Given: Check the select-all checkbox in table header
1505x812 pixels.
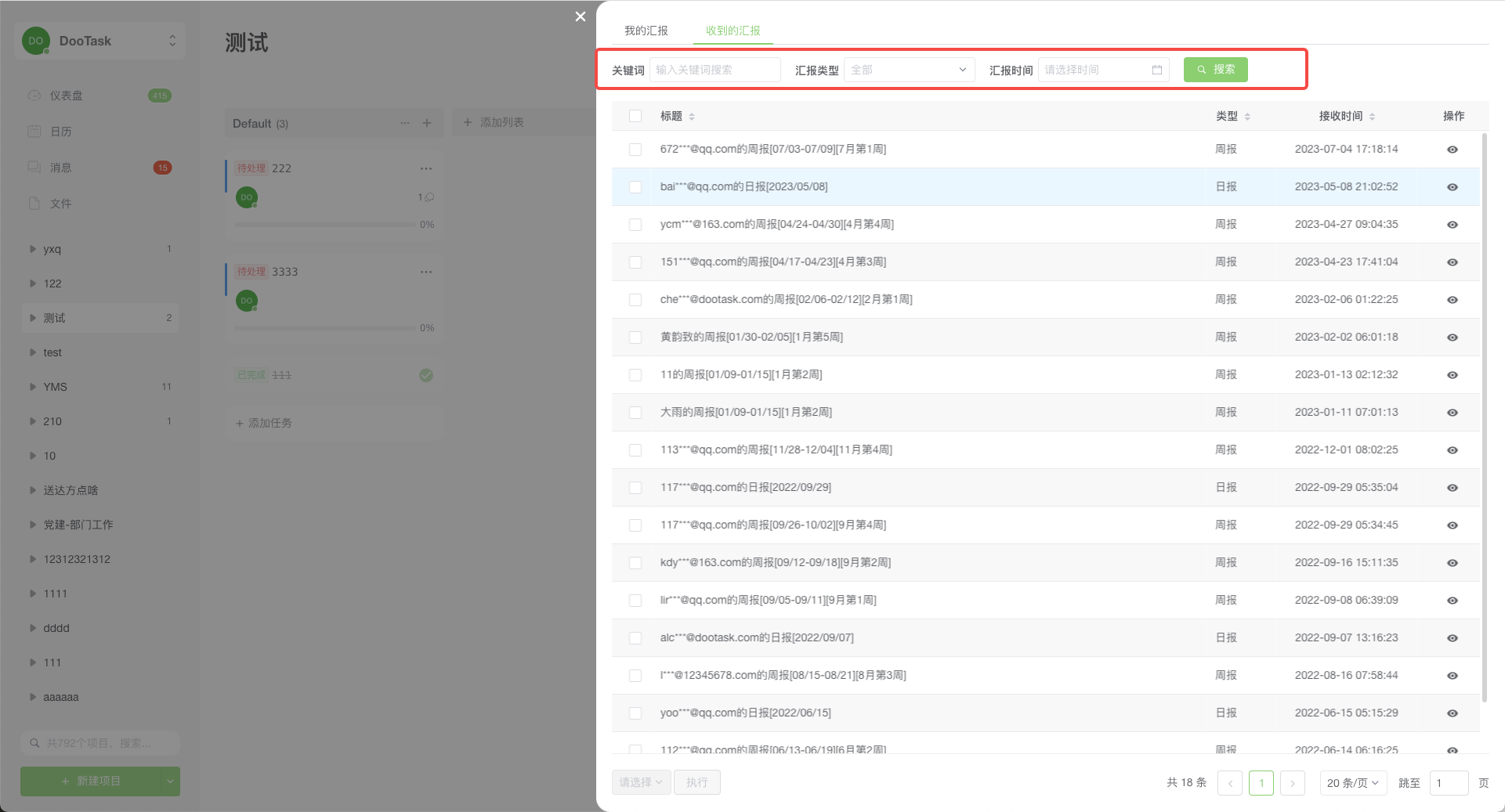Looking at the screenshot, I should (635, 115).
